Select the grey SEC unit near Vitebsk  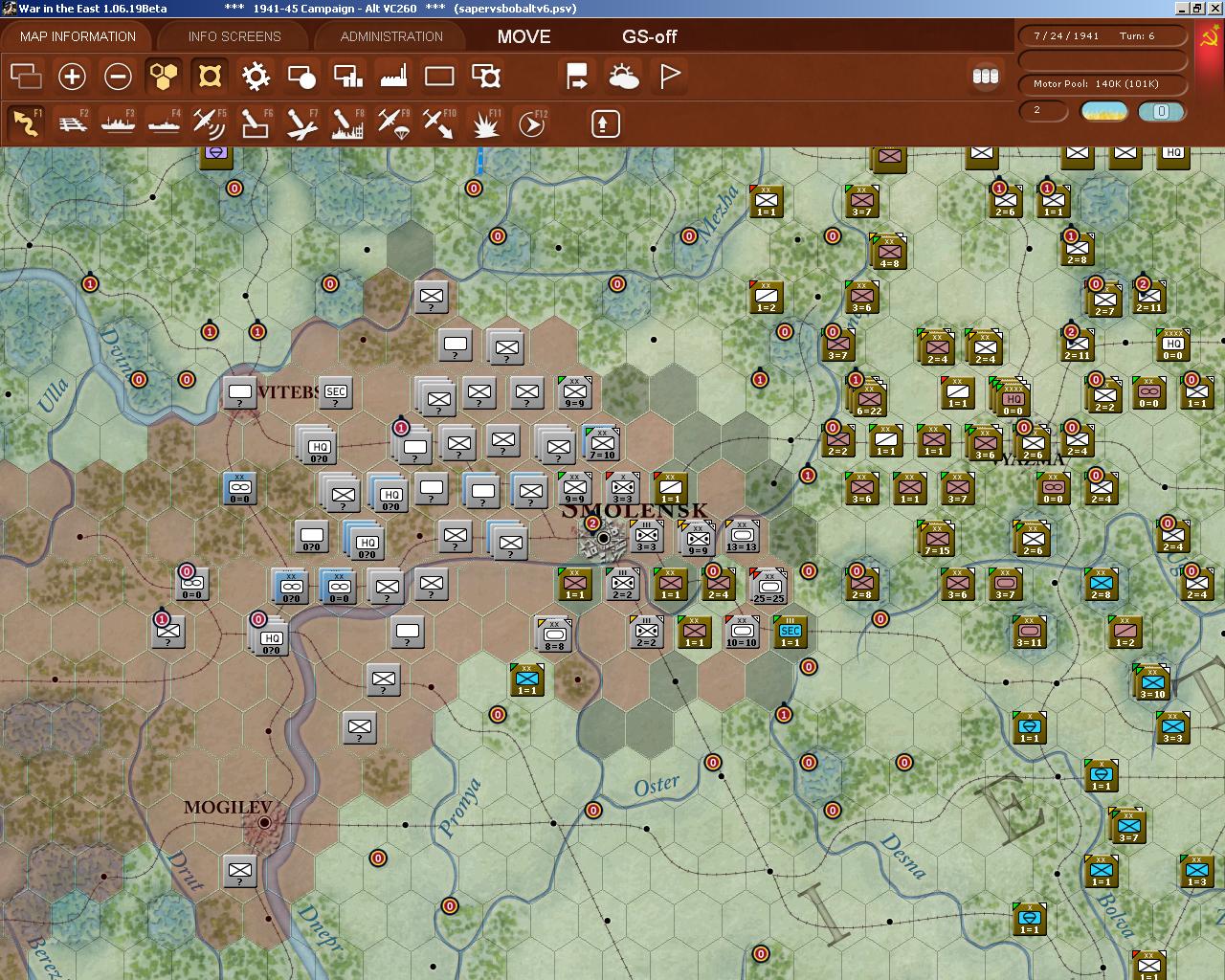pos(335,392)
